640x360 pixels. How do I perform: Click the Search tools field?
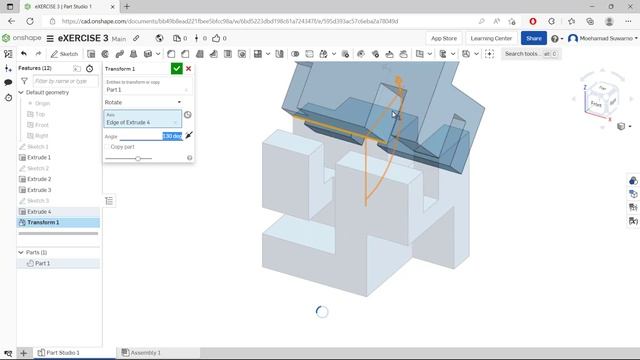pyautogui.click(x=531, y=54)
